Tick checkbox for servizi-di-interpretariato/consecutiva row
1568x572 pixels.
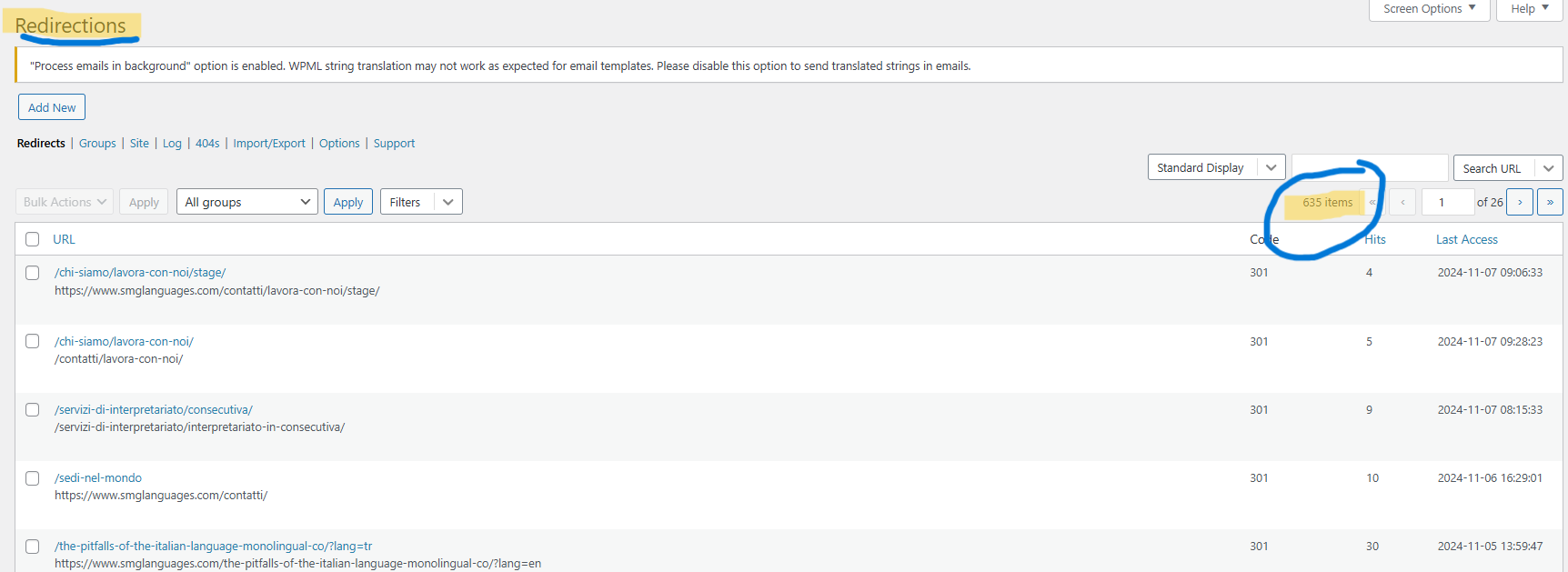click(33, 410)
